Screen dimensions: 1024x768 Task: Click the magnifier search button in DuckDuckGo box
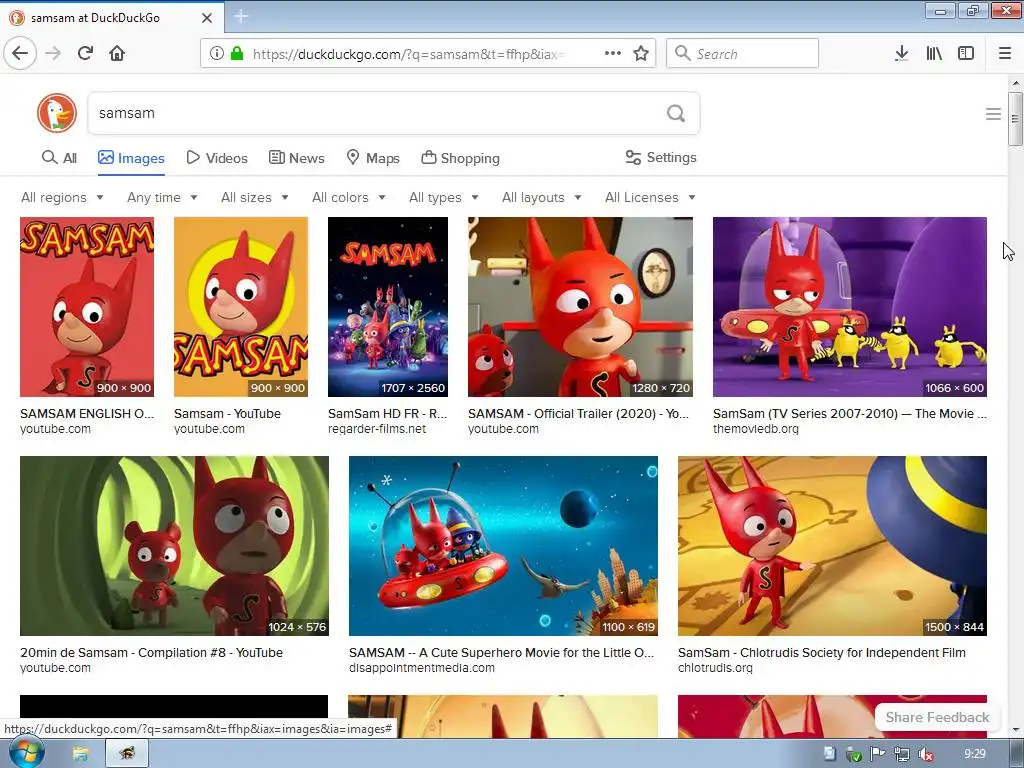coord(676,114)
